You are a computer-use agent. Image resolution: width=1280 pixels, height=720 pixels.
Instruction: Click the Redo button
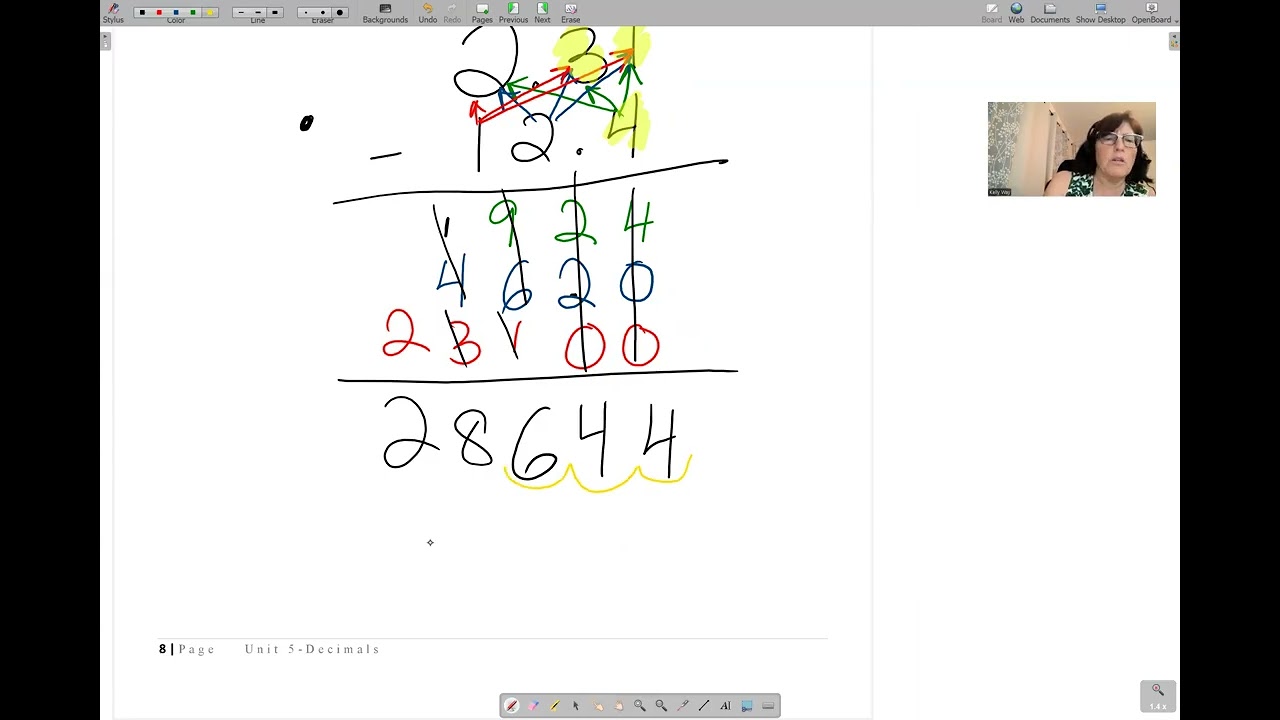click(452, 12)
